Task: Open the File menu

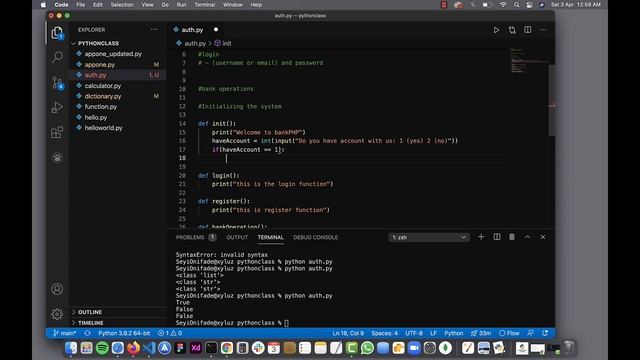Action: tap(81, 5)
